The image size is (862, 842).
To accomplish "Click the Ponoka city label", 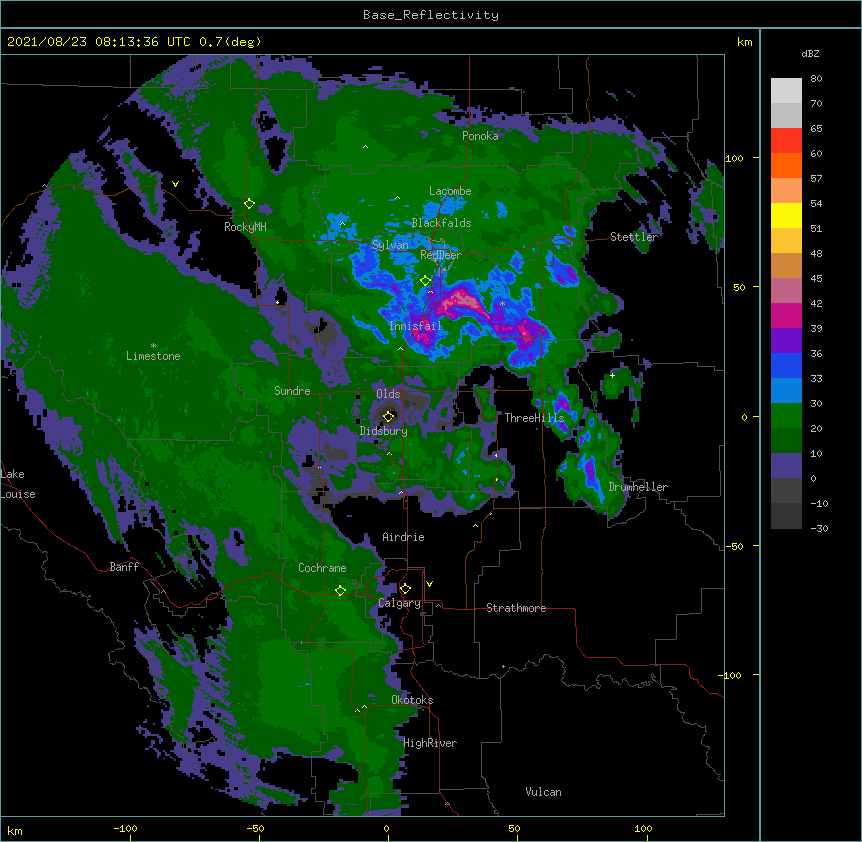I will 480,136.
